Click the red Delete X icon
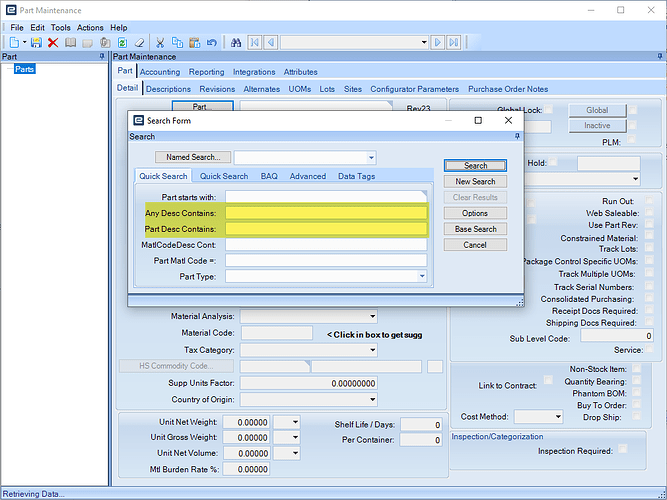Image resolution: width=667 pixels, height=500 pixels. pyautogui.click(x=53, y=43)
